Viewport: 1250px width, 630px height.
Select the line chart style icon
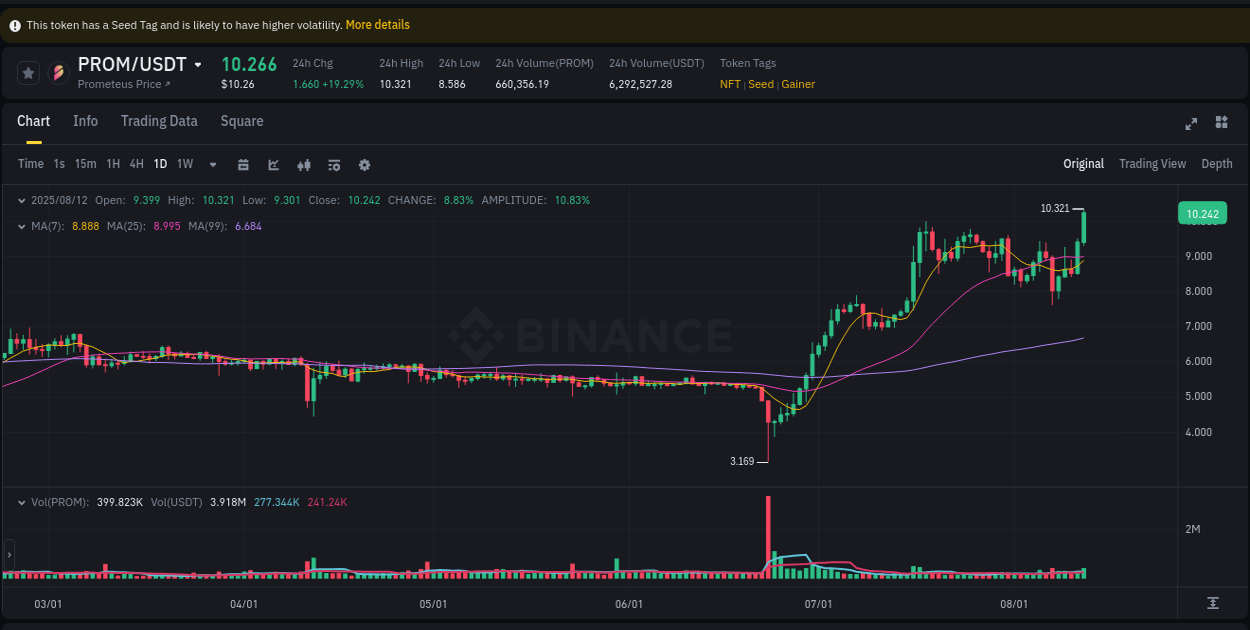[x=273, y=164]
